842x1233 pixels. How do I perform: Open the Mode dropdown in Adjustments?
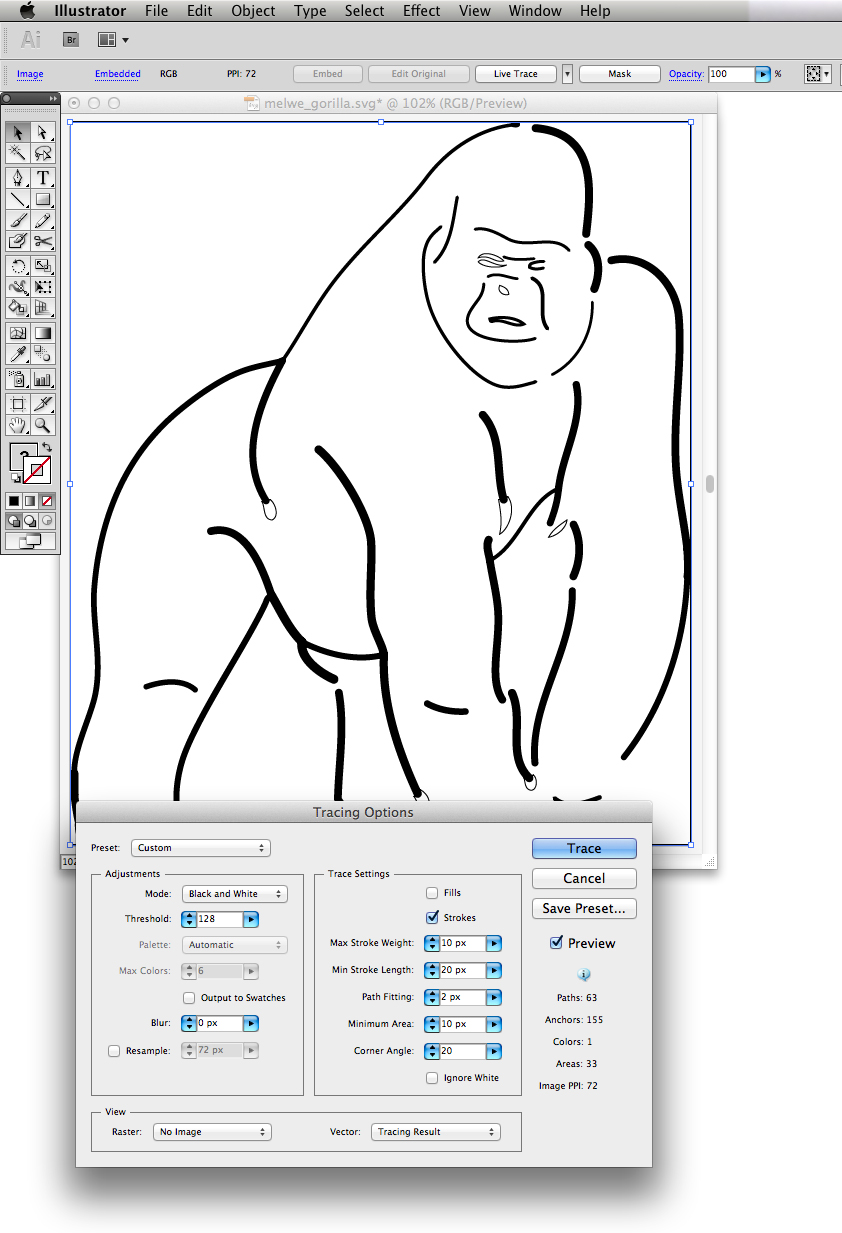click(234, 893)
